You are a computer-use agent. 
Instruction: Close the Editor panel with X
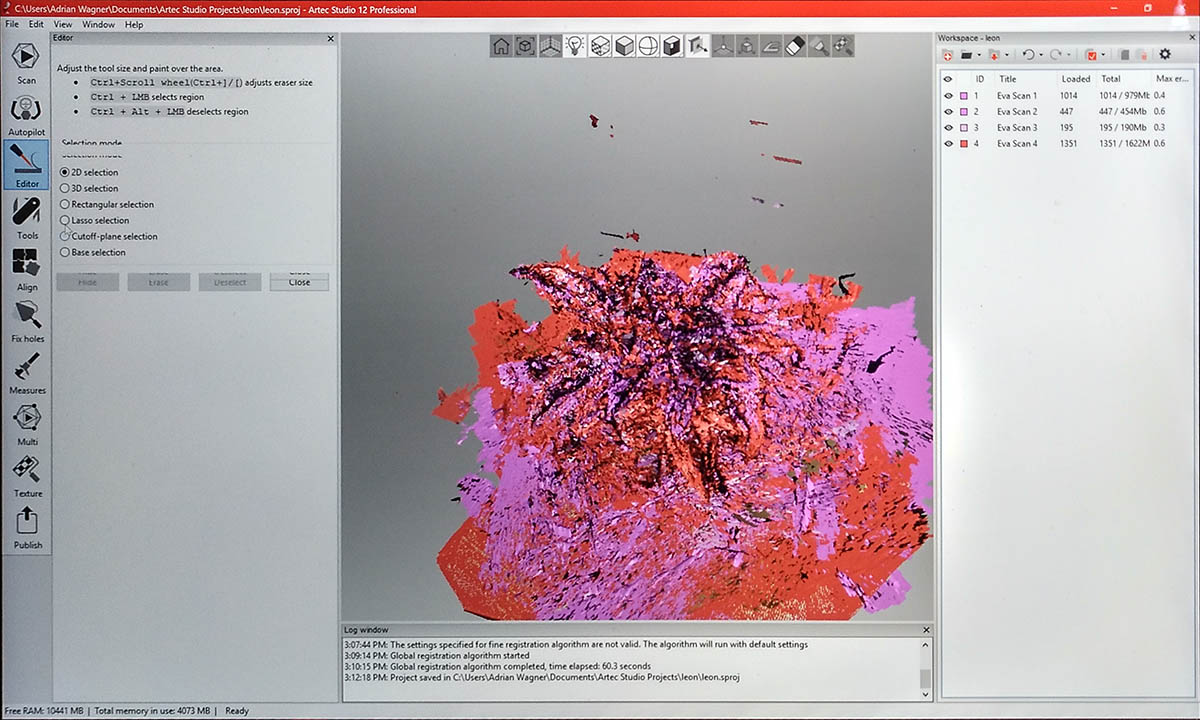pyautogui.click(x=331, y=38)
